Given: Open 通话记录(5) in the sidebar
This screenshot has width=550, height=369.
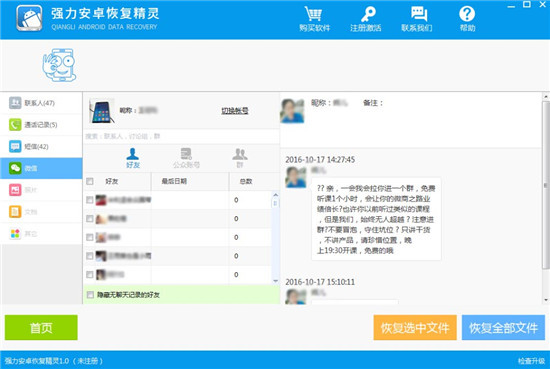Looking at the screenshot, I should click(x=41, y=125).
